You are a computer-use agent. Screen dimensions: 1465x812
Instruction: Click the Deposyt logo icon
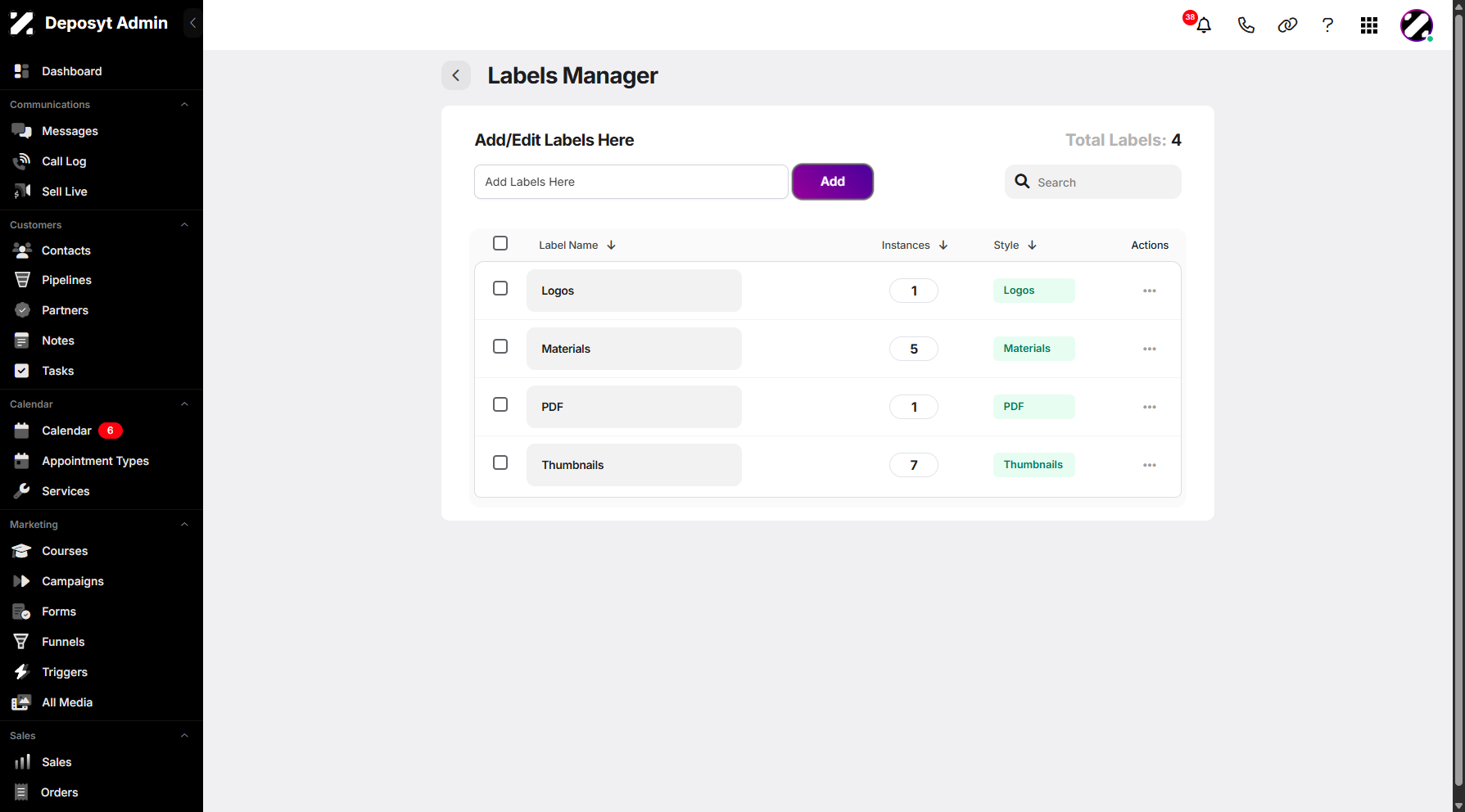point(22,24)
